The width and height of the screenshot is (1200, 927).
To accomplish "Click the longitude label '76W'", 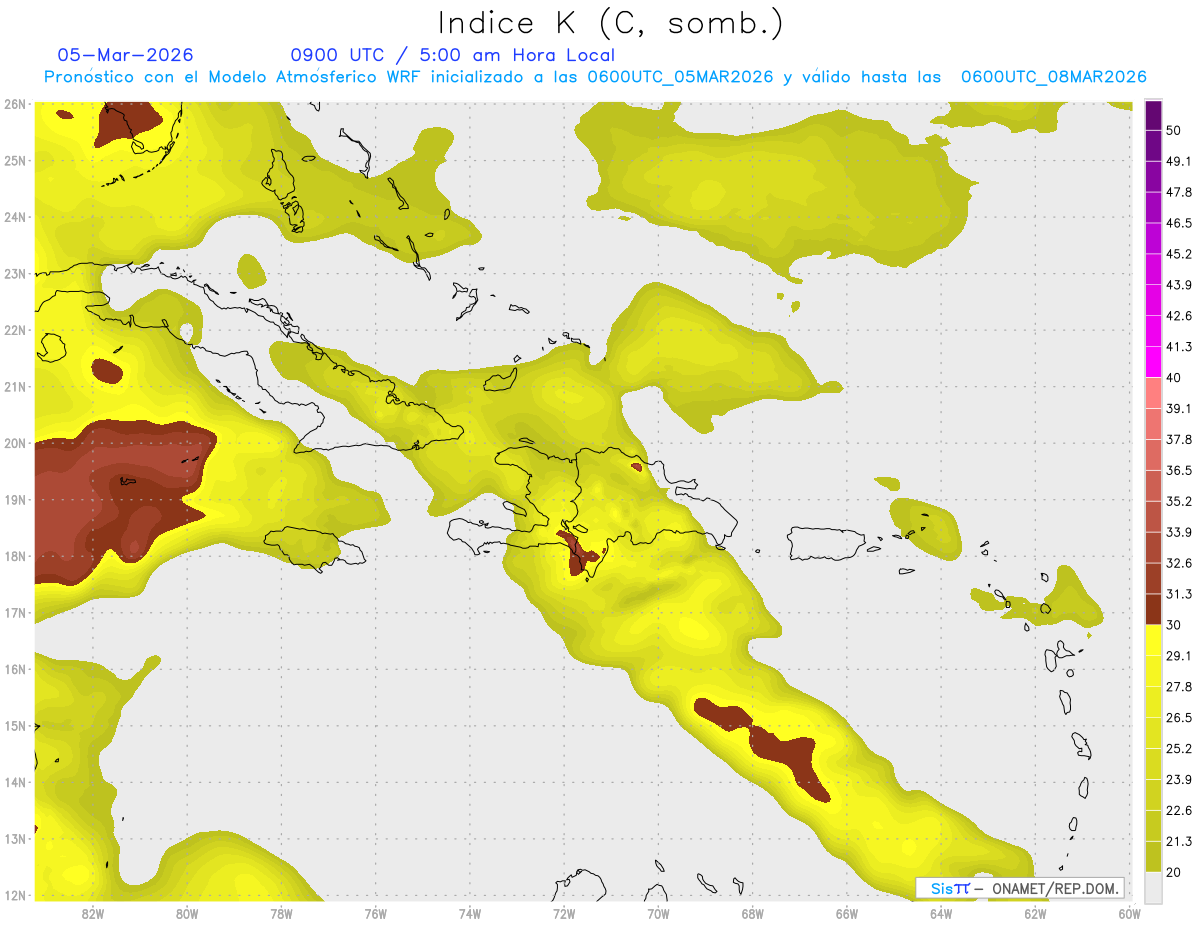I will (375, 913).
